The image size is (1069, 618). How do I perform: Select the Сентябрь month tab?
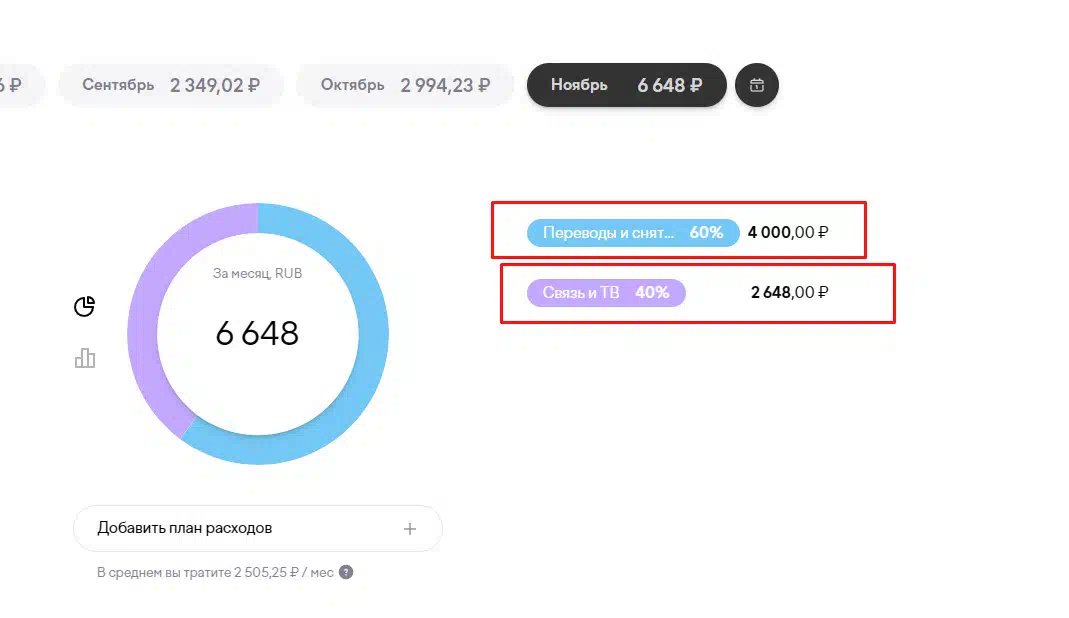pos(170,85)
